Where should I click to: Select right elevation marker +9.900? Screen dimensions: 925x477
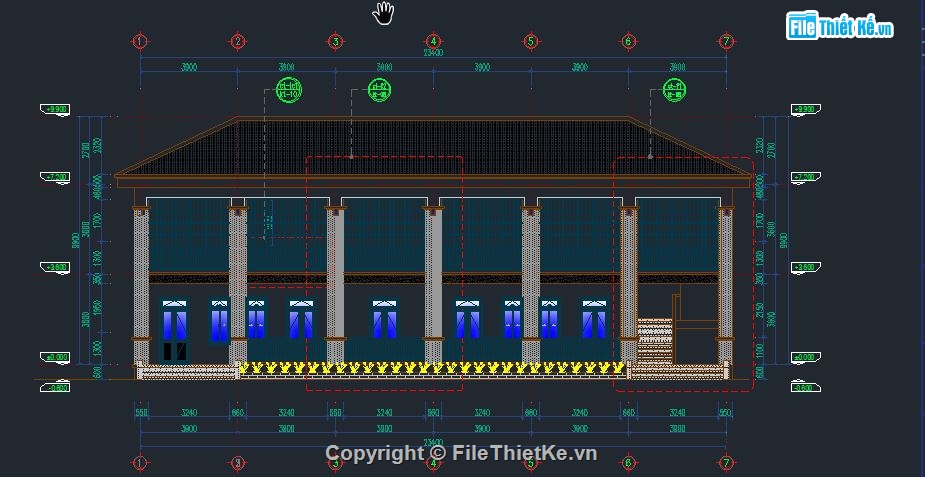pos(805,110)
